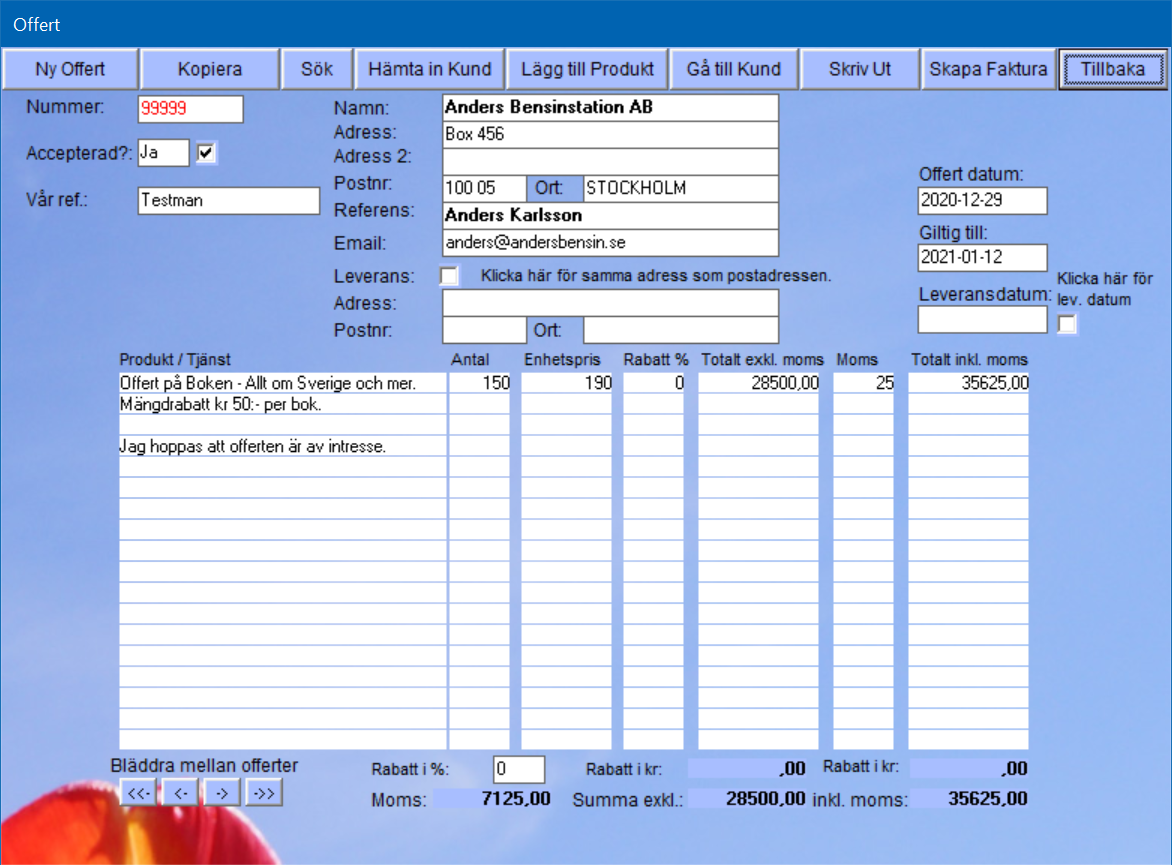
Task: Copy the offer using Kopiera
Action: pyautogui.click(x=210, y=69)
